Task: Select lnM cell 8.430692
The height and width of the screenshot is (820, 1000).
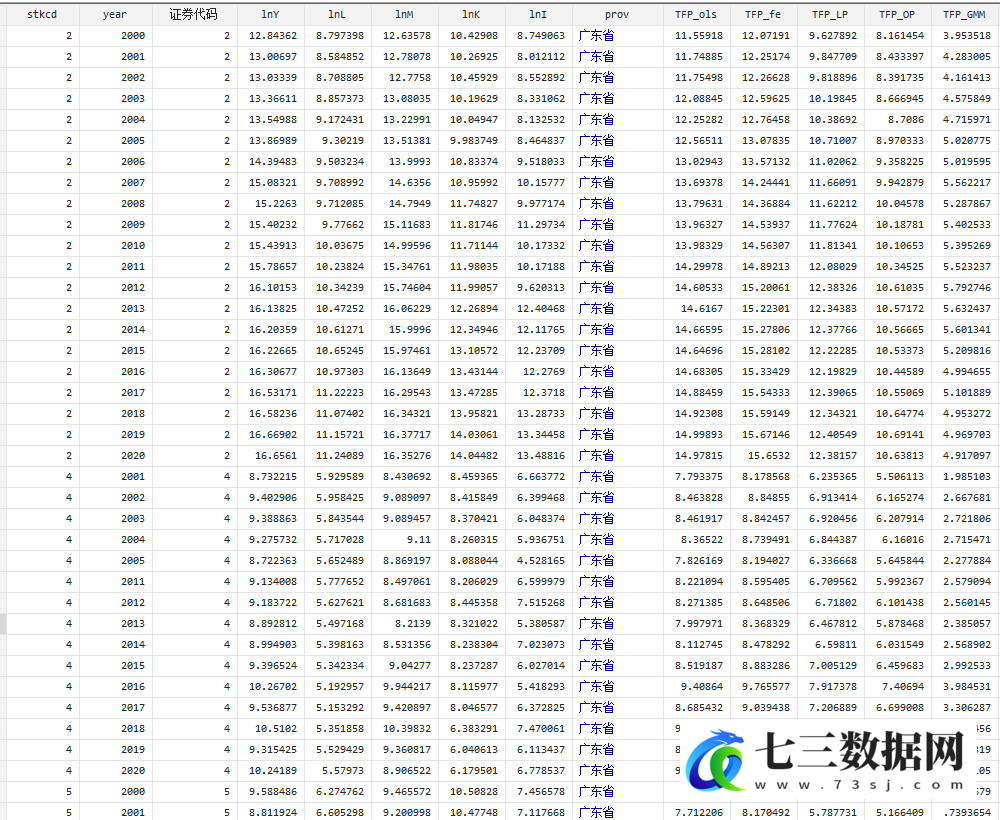Action: tap(404, 476)
